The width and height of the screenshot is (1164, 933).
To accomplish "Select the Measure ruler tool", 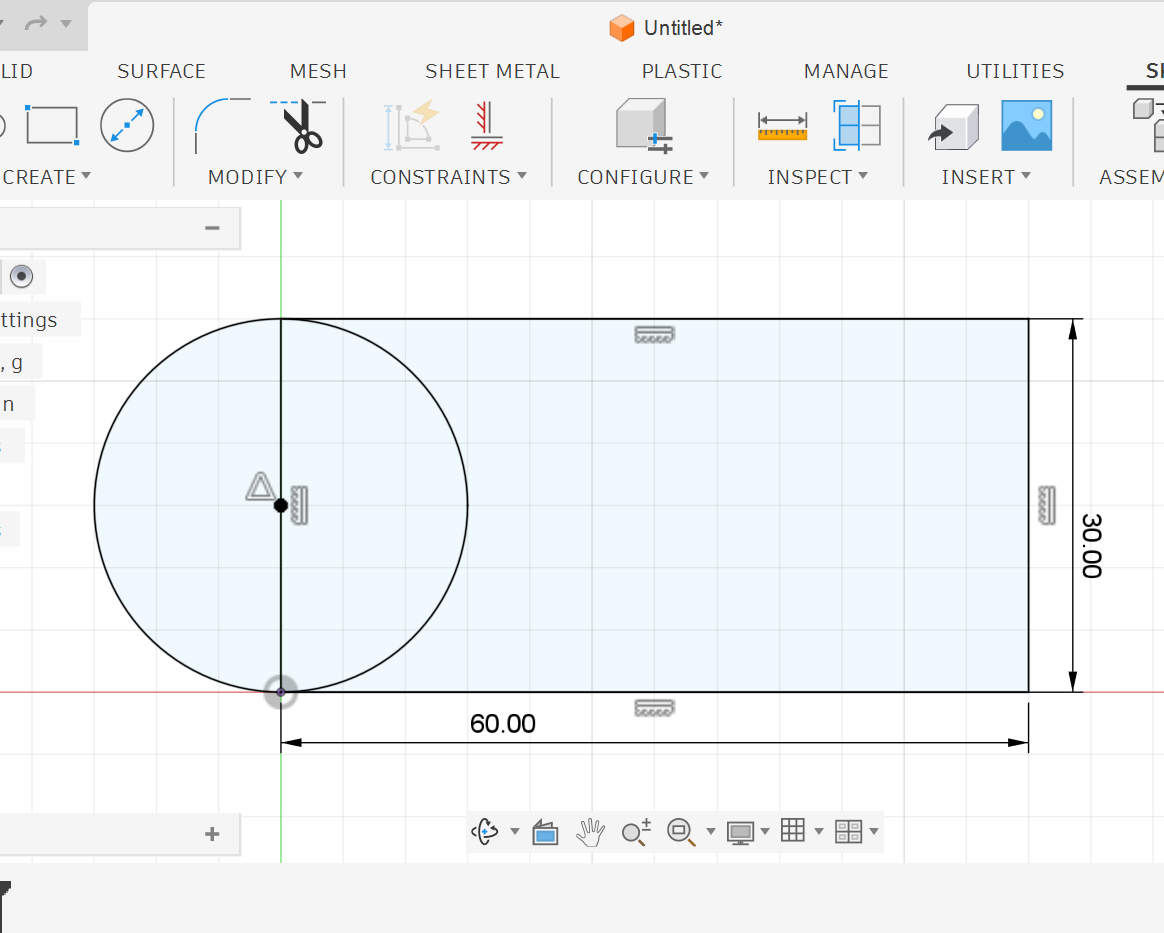I will (782, 126).
